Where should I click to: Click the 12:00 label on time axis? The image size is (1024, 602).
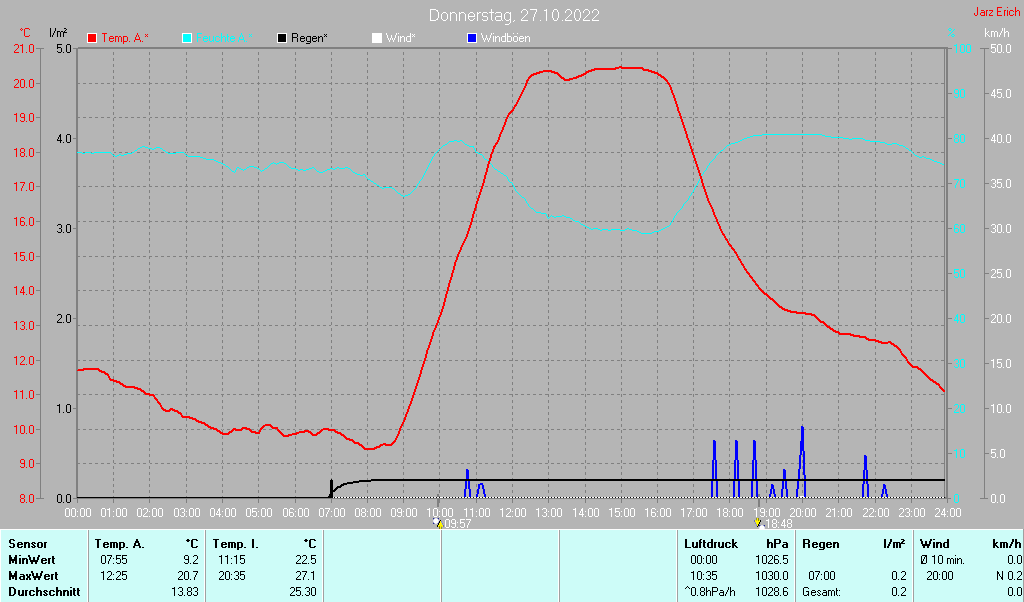(x=512, y=512)
